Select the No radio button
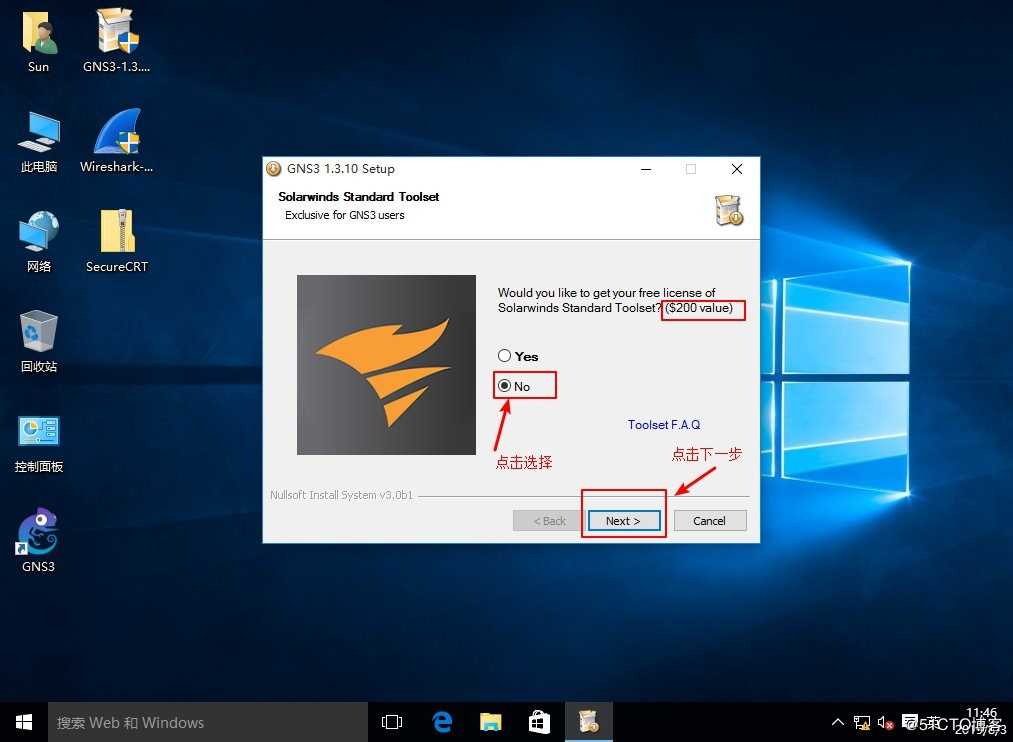The width and height of the screenshot is (1013, 742). coord(505,386)
